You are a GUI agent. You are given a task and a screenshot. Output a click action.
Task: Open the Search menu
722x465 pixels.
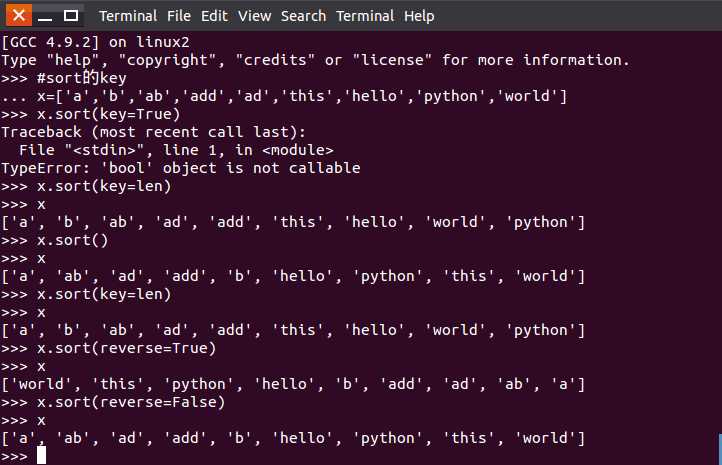(303, 16)
